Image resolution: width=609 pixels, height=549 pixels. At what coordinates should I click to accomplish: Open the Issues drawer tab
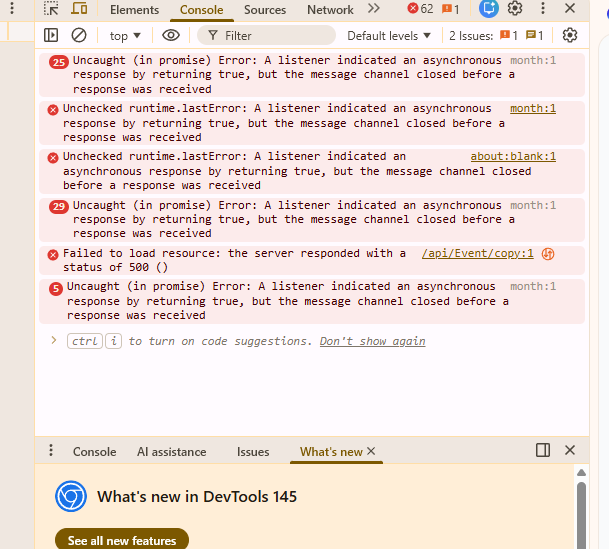click(253, 452)
